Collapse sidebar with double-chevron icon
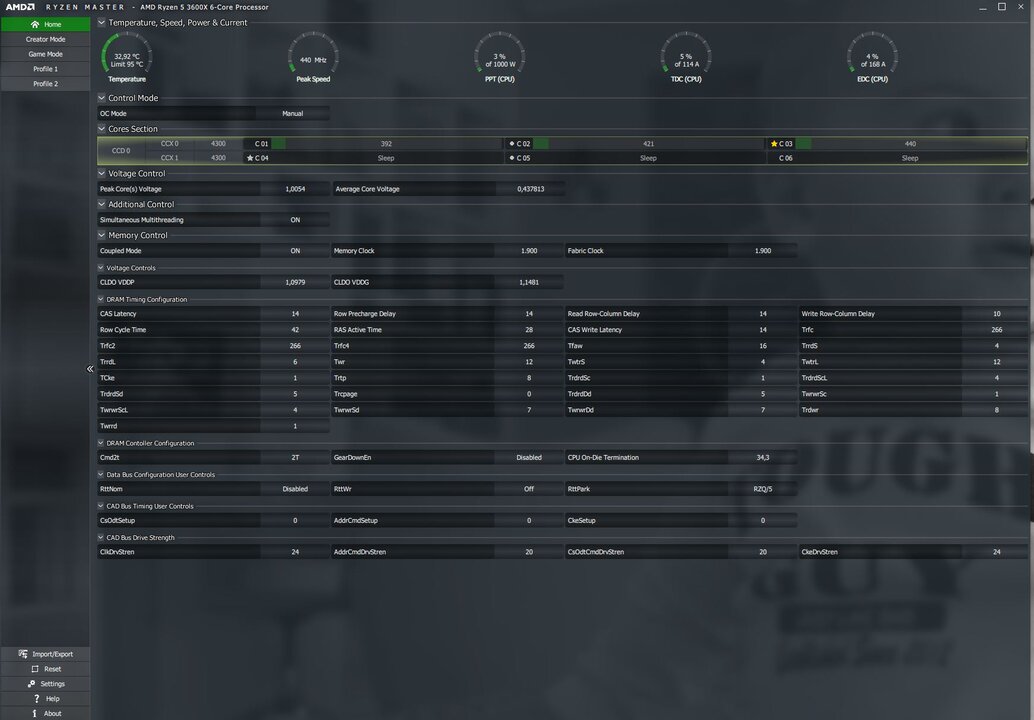 90,369
